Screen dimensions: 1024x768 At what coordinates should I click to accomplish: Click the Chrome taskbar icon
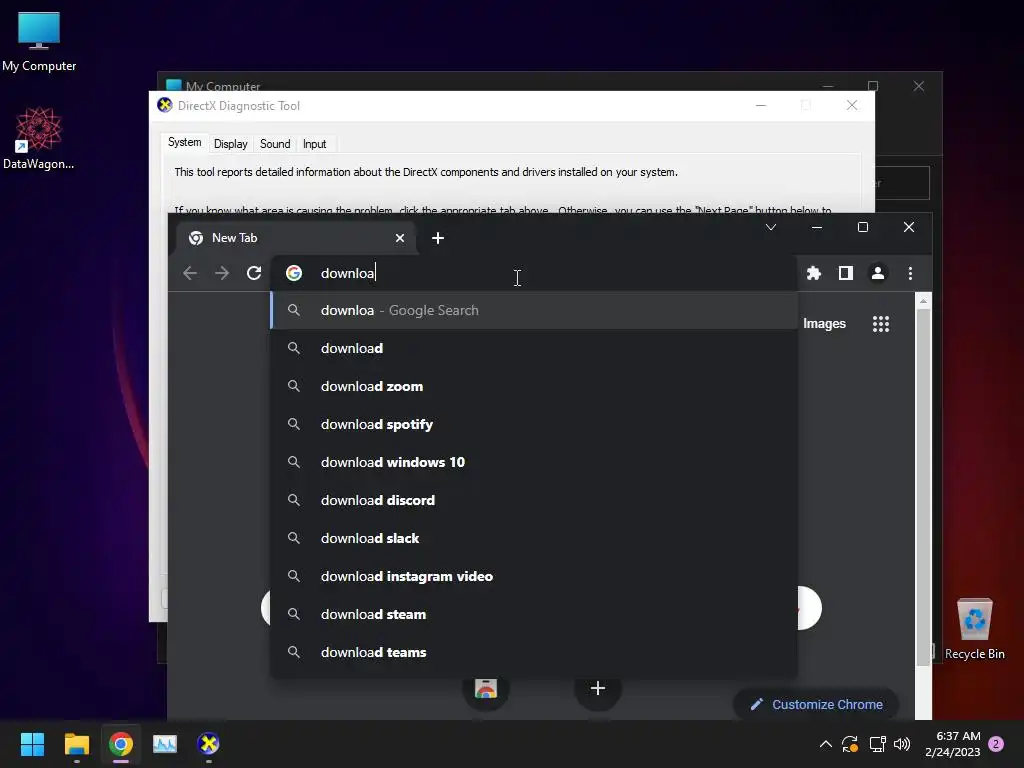click(121, 744)
